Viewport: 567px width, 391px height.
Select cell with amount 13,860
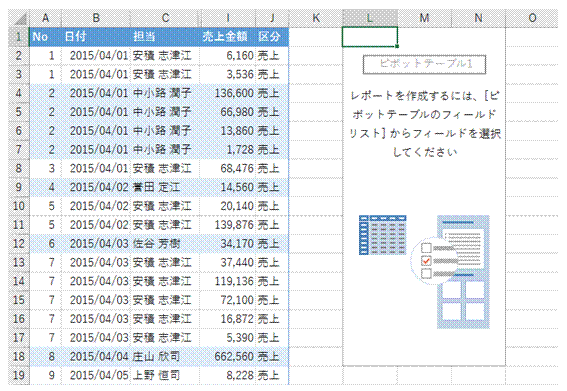click(x=228, y=131)
